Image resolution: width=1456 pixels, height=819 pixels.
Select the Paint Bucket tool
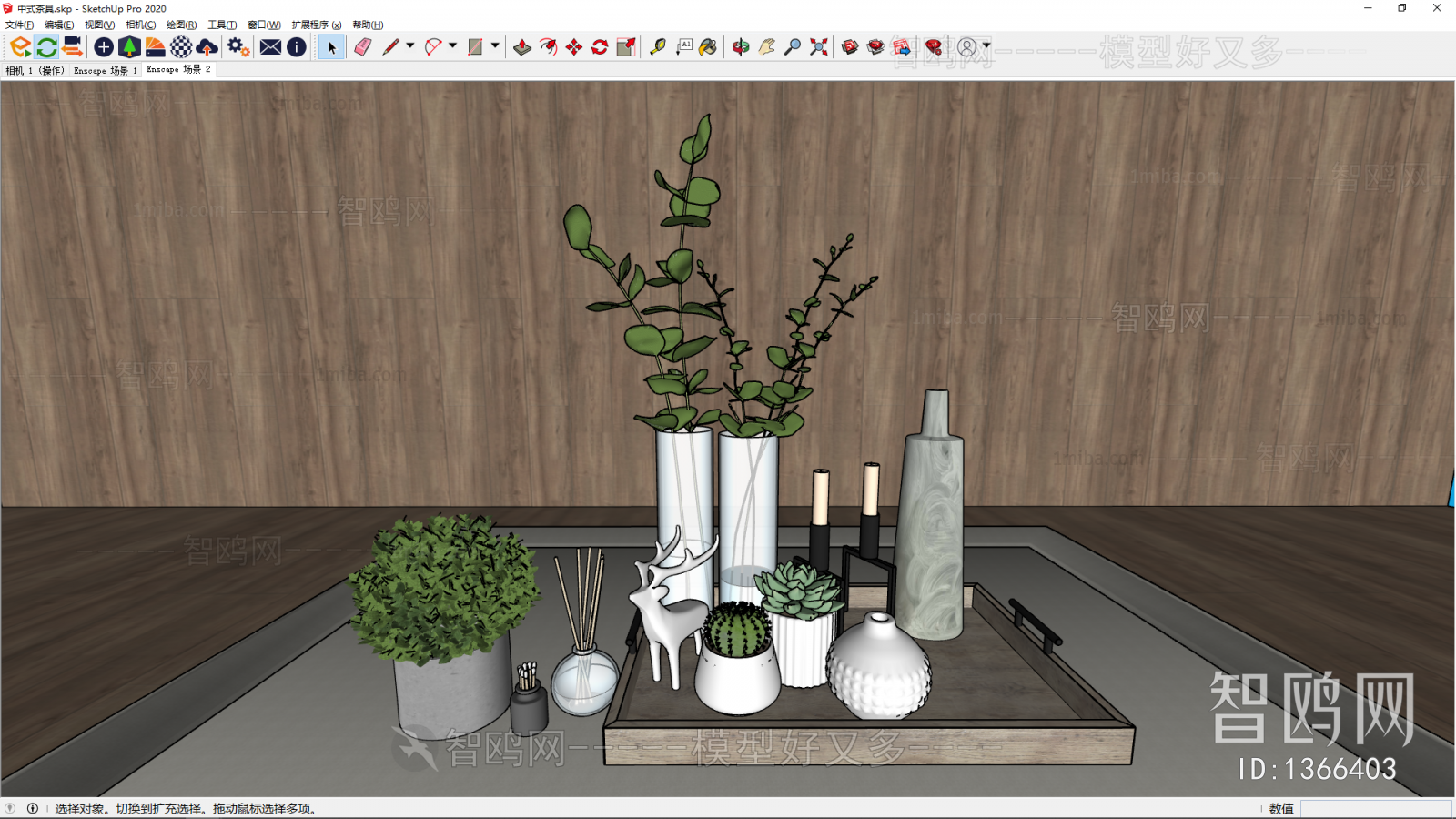tap(708, 47)
